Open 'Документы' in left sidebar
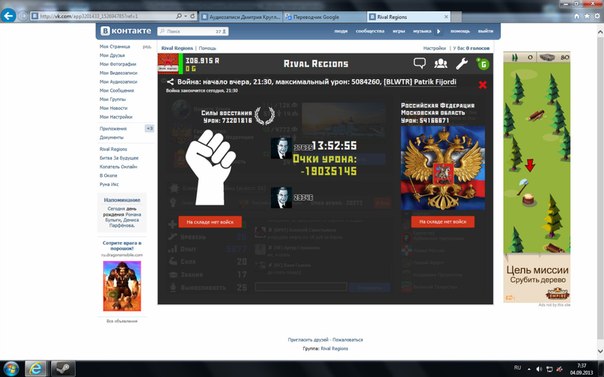The height and width of the screenshot is (377, 604). tap(111, 137)
